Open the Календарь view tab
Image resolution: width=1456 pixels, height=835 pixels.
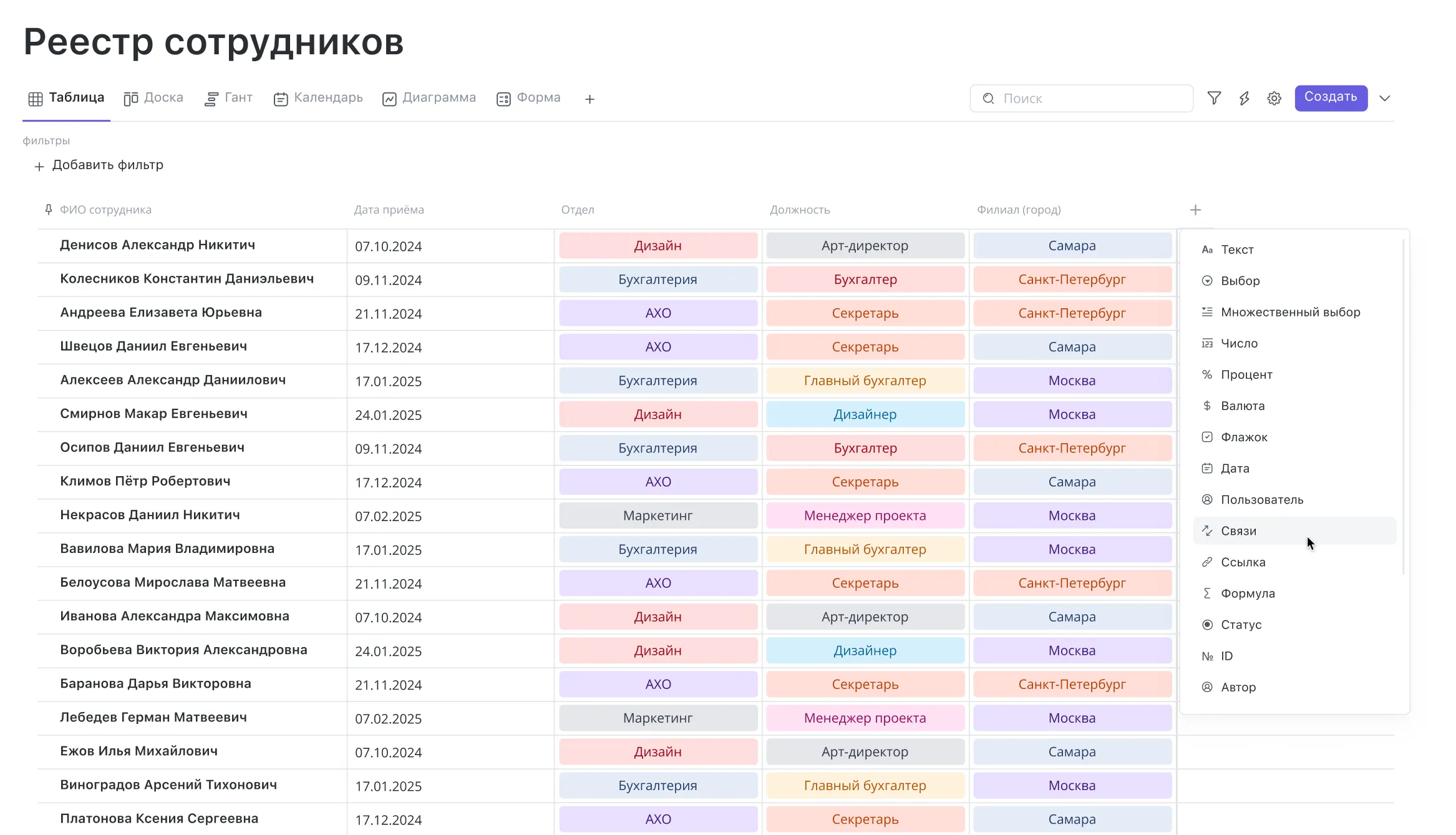pos(318,98)
